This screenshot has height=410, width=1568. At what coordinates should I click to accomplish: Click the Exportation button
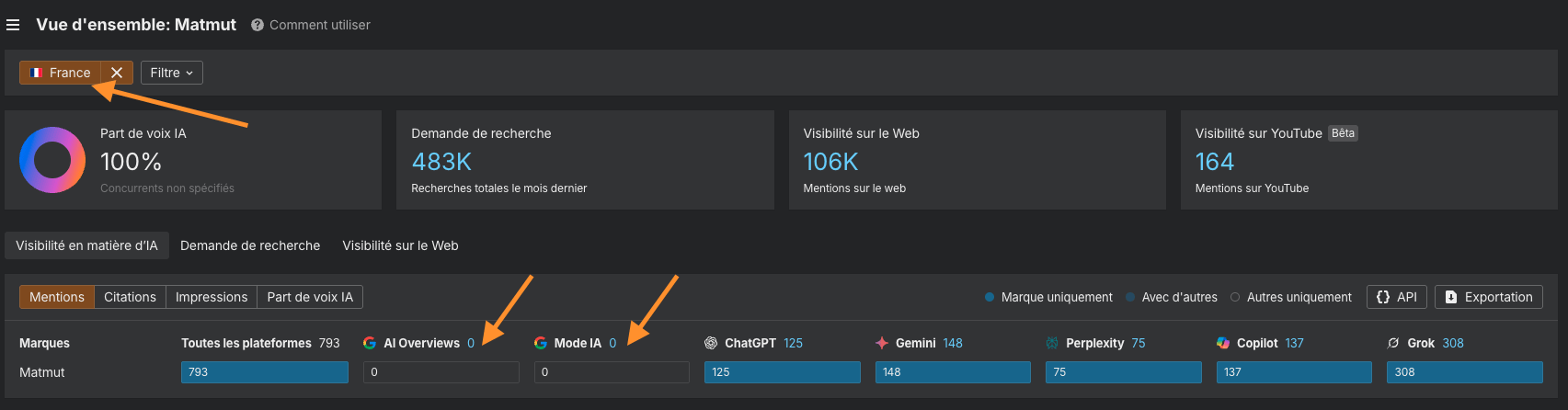click(x=1488, y=297)
